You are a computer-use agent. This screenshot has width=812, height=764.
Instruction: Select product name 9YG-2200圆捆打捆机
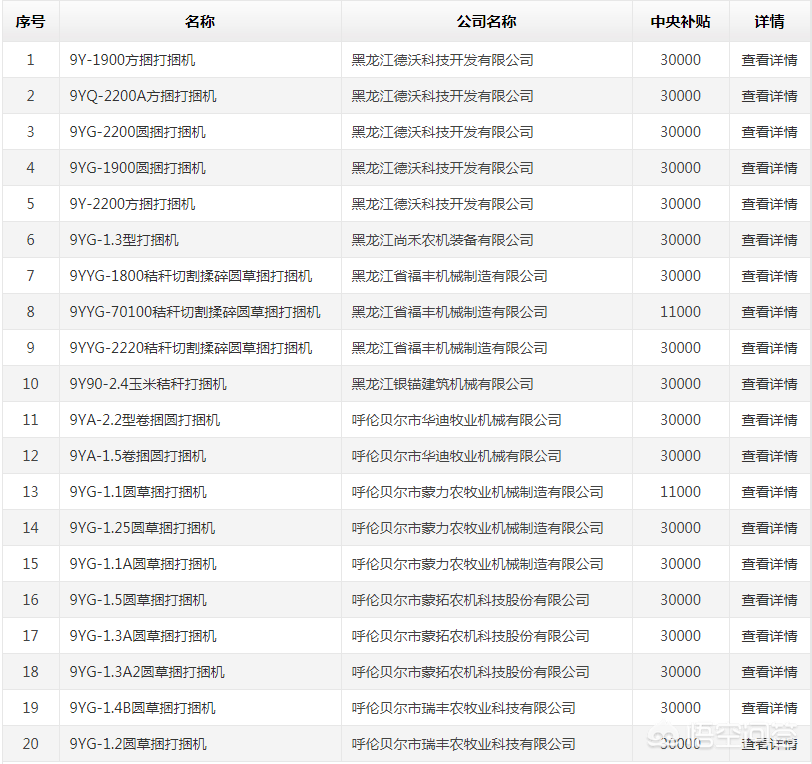click(x=138, y=132)
